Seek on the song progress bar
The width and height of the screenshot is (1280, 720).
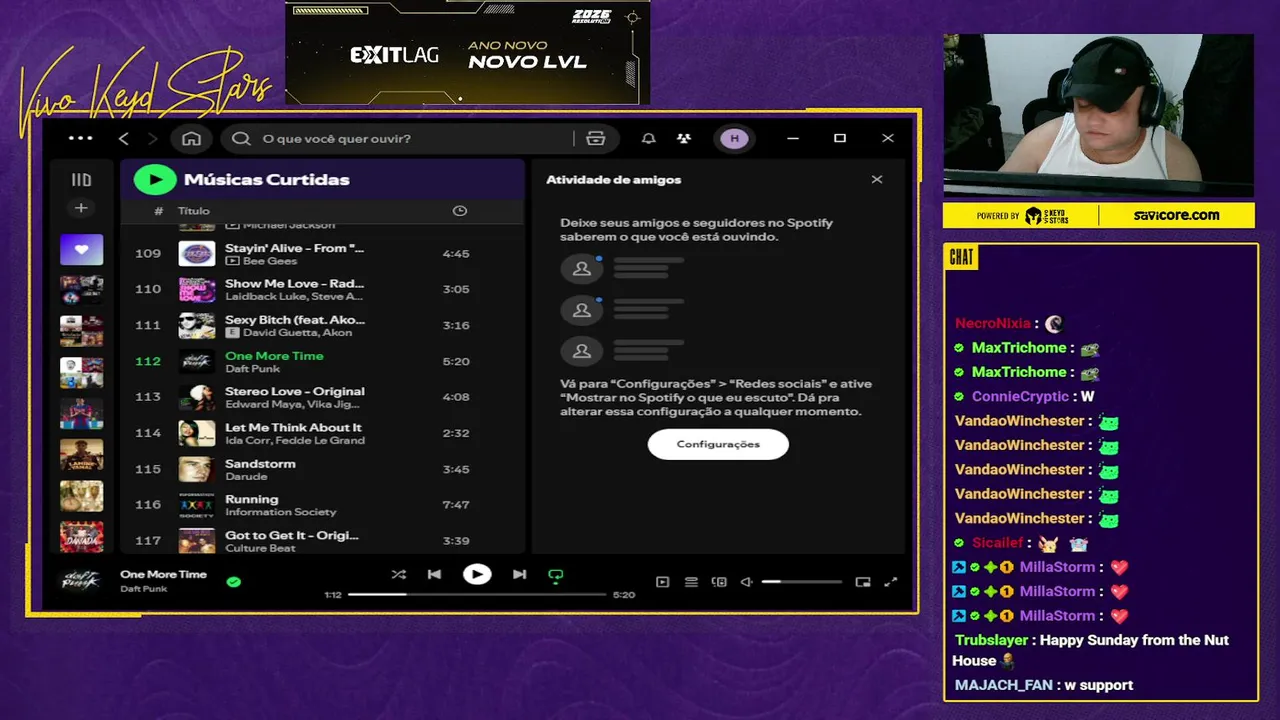(477, 594)
